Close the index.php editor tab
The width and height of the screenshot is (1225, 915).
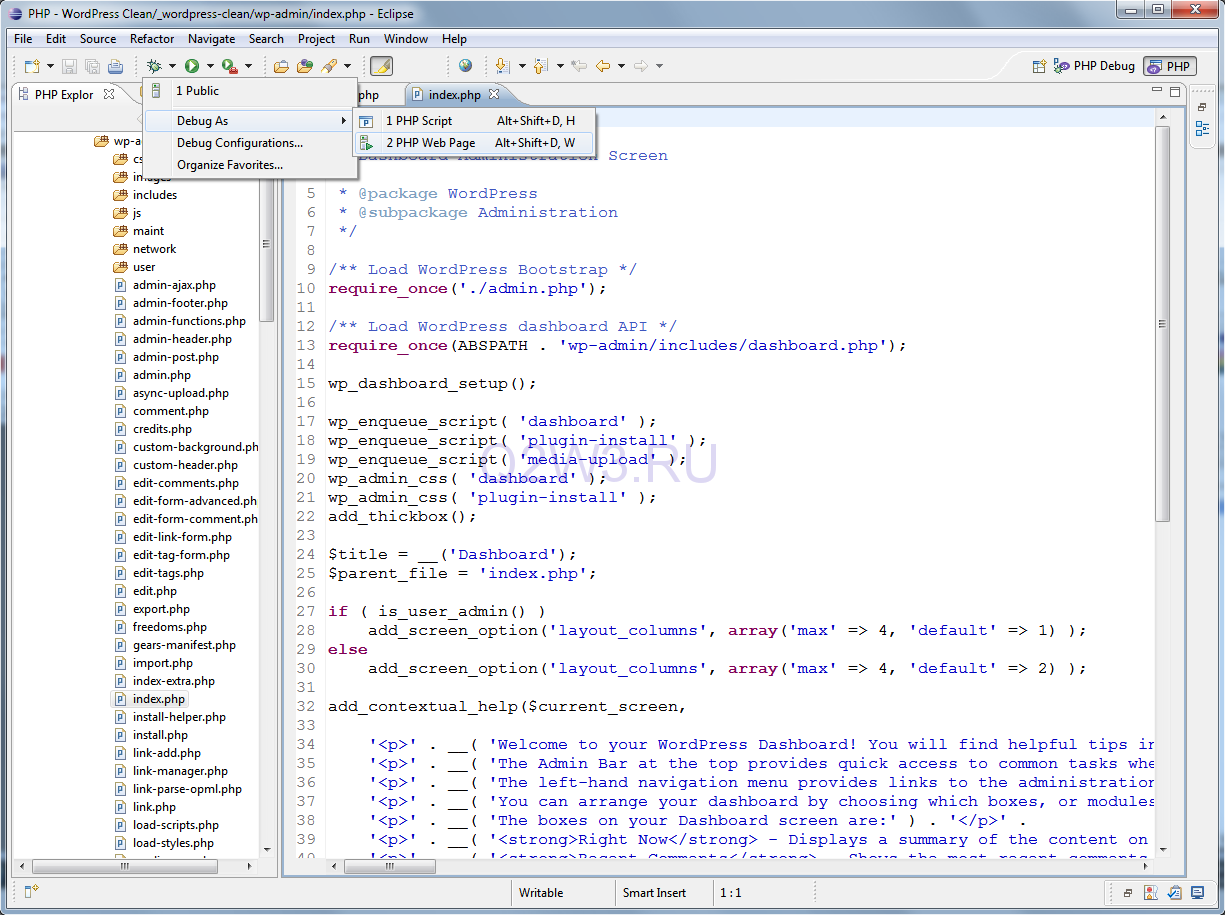pyautogui.click(x=494, y=95)
